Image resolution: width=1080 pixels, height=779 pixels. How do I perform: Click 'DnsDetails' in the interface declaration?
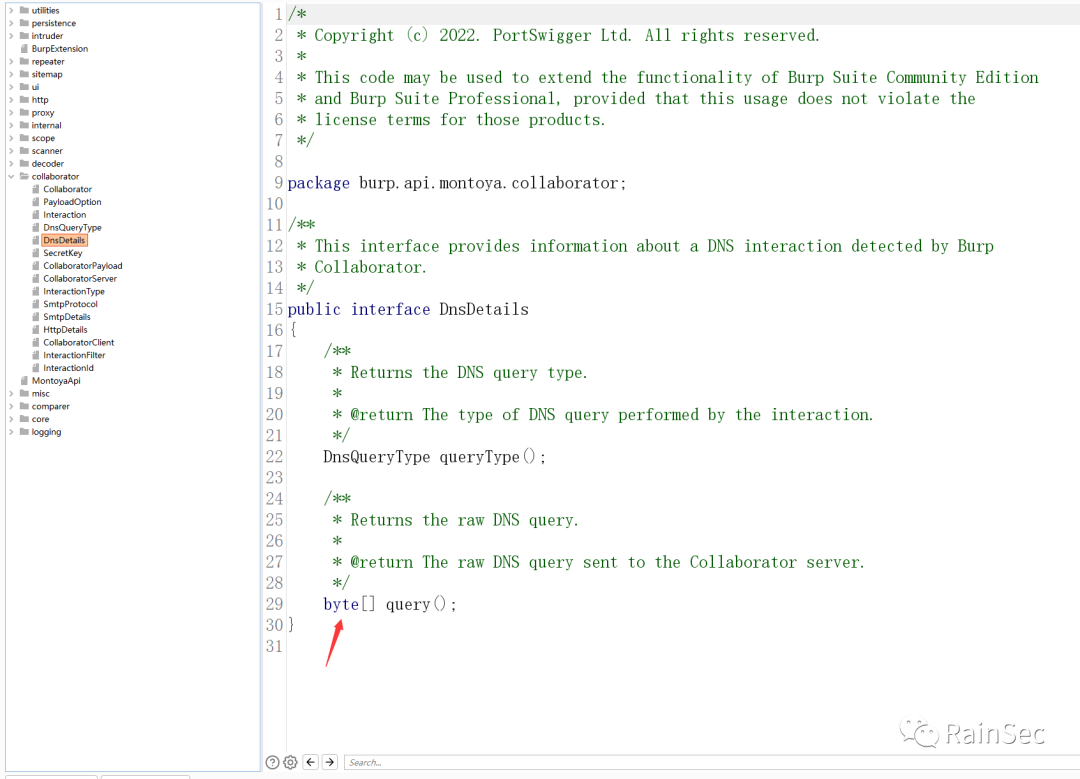(x=484, y=309)
